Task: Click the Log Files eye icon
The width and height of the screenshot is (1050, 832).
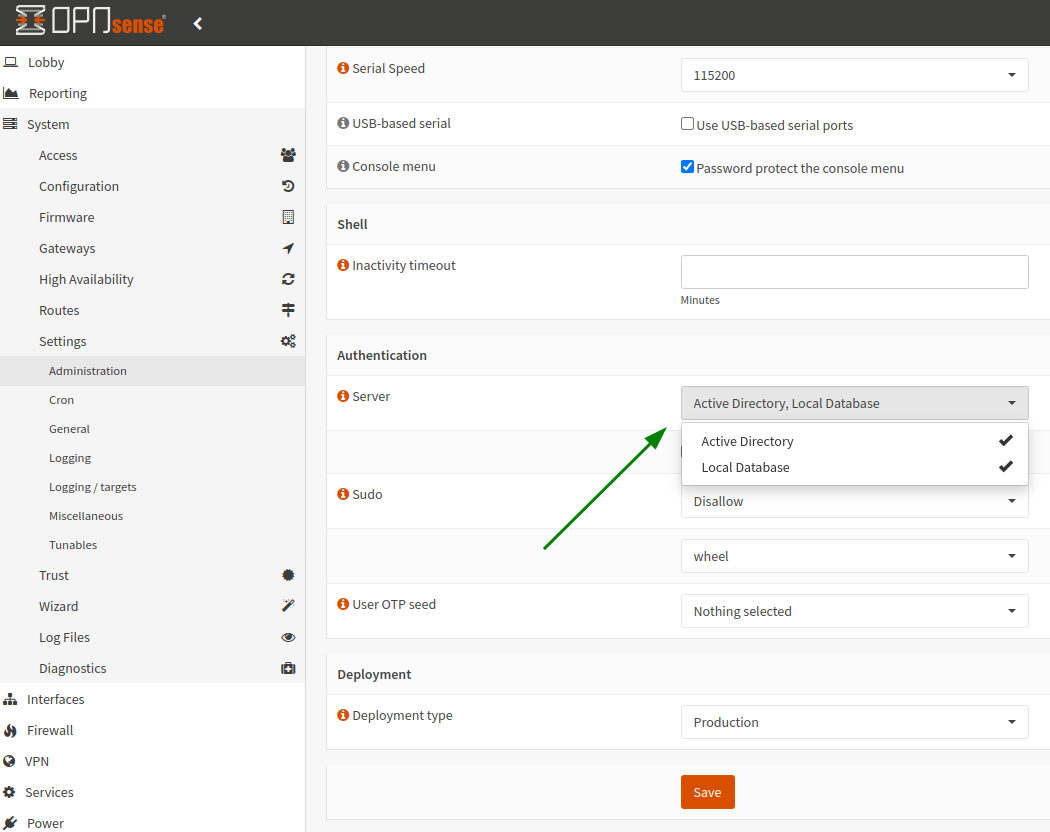Action: pyautogui.click(x=288, y=637)
